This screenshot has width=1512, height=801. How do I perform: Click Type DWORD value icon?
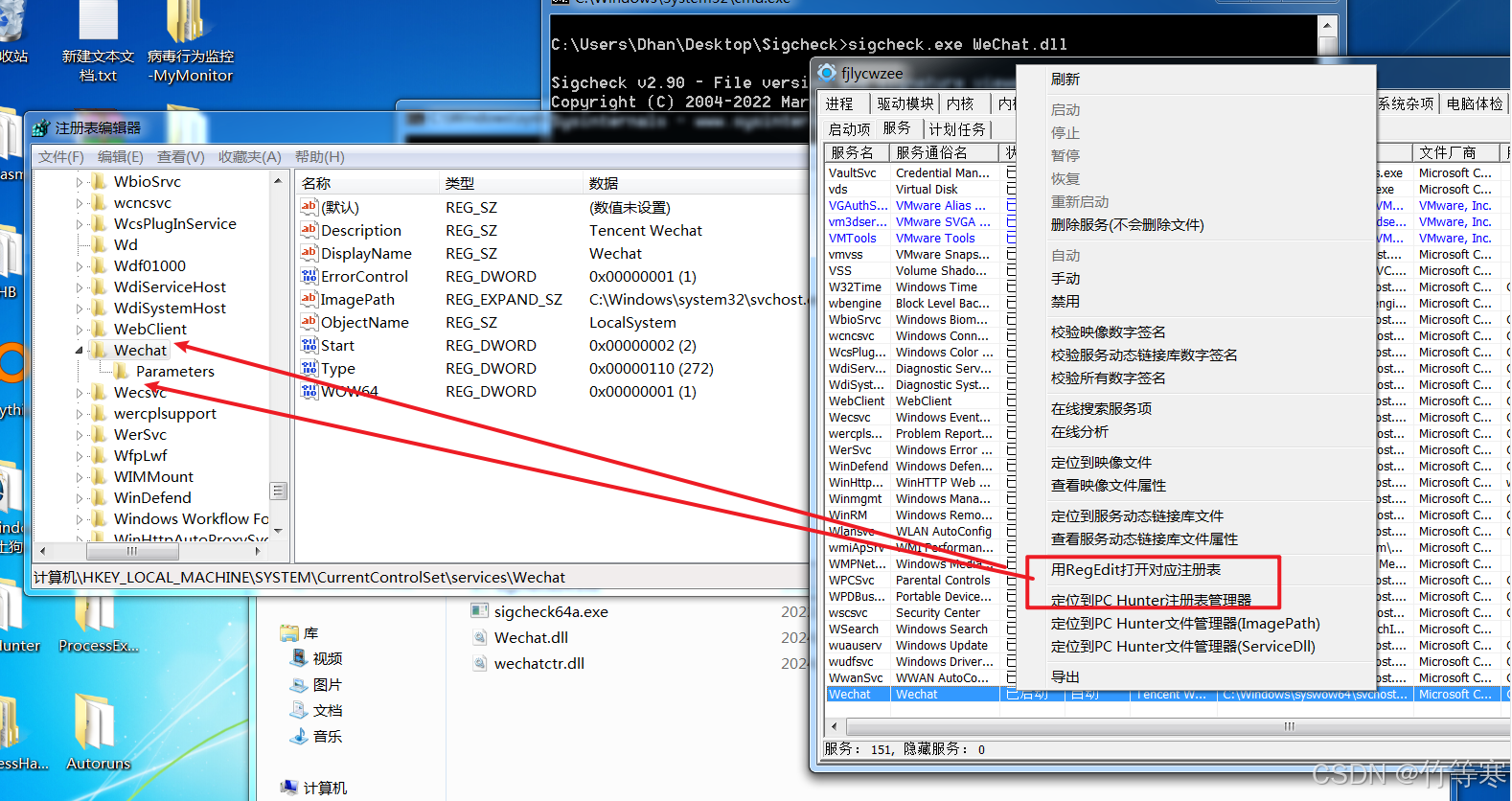[309, 368]
